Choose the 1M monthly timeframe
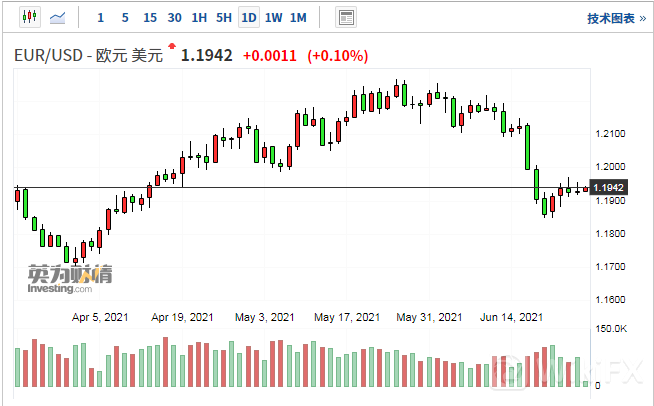Screen dimensions: 654x406 pos(298,18)
